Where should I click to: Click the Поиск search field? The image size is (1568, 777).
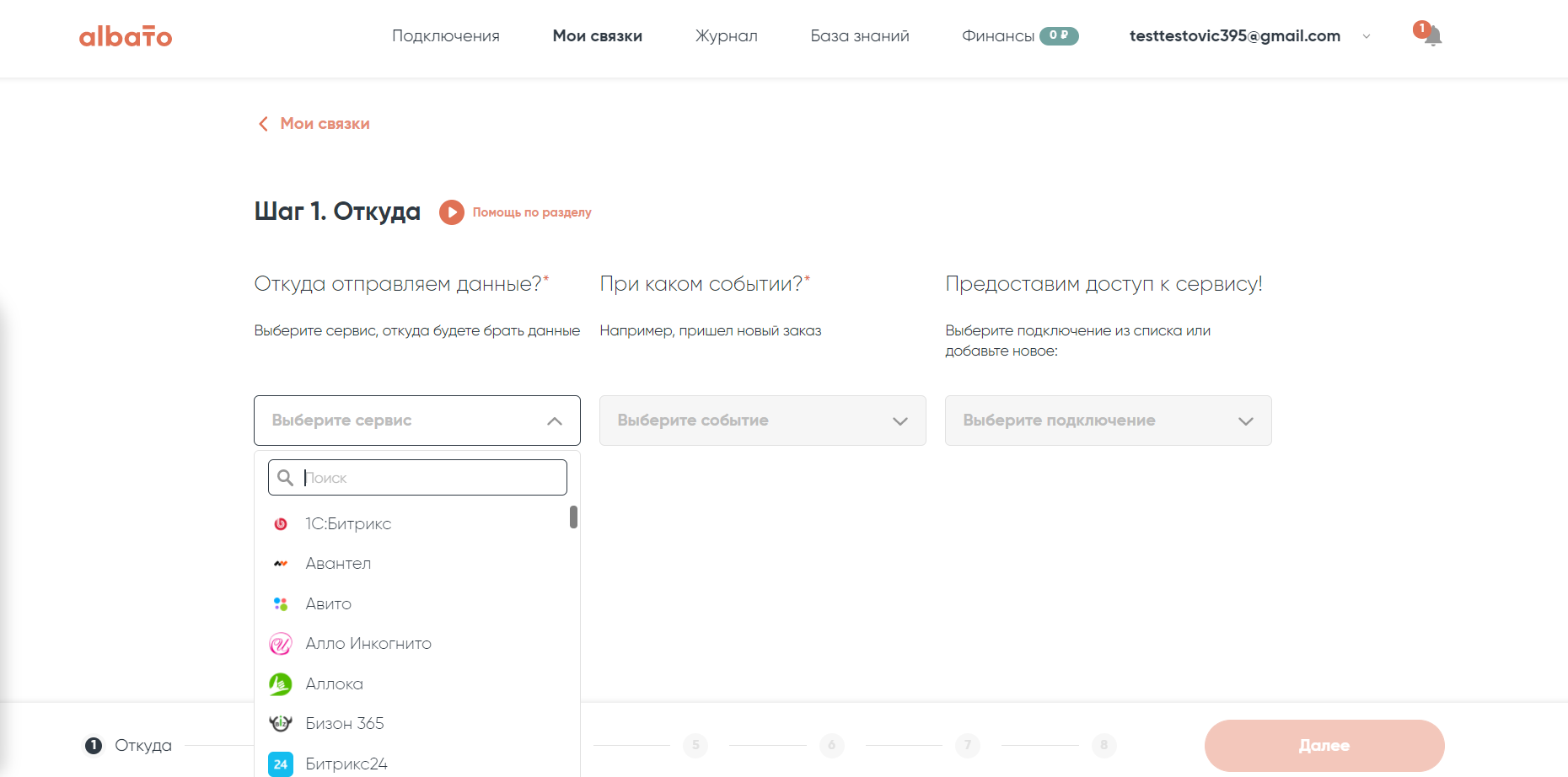[x=417, y=478]
